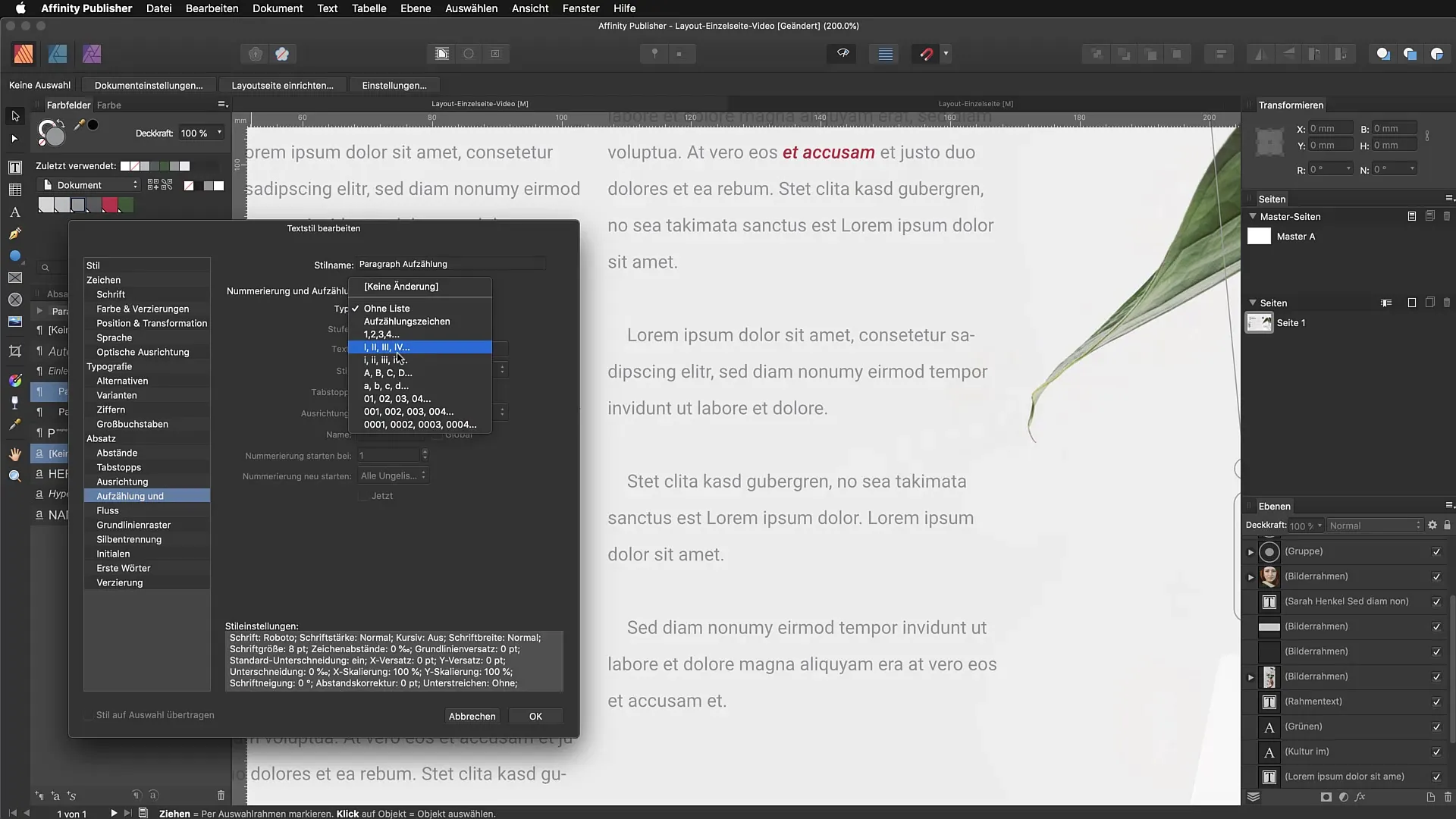Click the OK button
The image size is (1456, 819).
point(535,717)
